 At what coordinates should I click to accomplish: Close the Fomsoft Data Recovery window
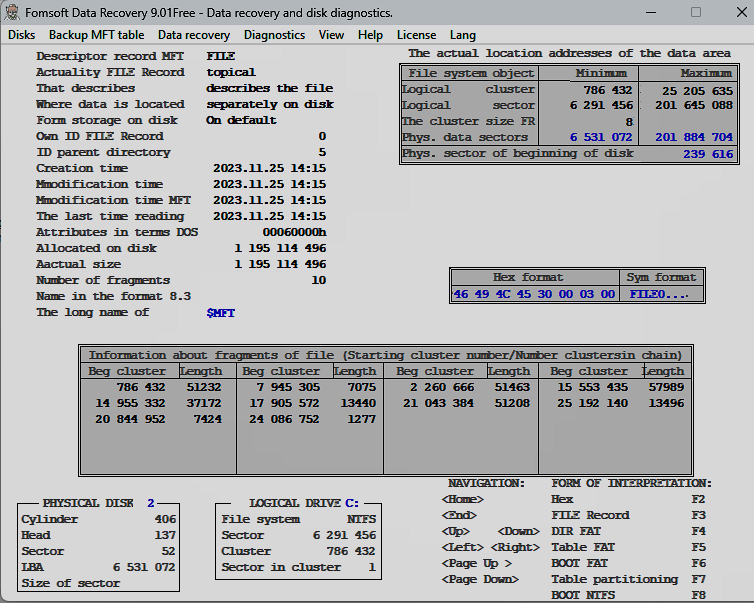(741, 13)
